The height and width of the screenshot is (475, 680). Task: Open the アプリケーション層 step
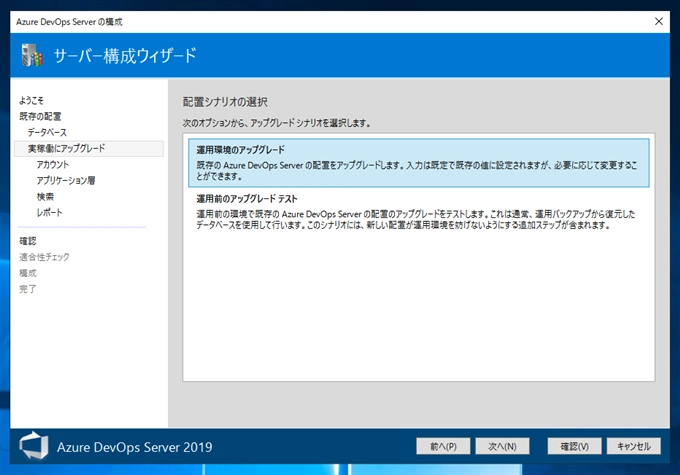pos(66,180)
